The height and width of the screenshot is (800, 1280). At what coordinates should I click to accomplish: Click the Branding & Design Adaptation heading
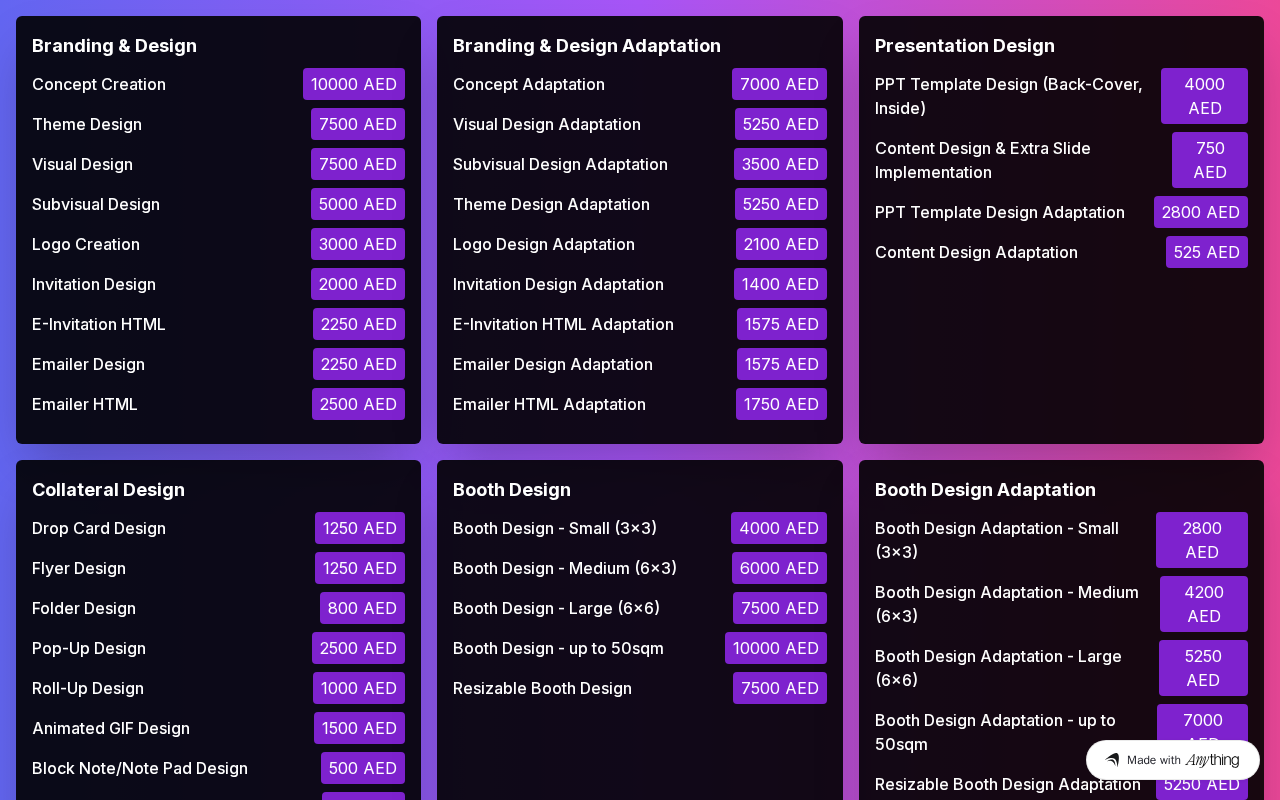586,46
